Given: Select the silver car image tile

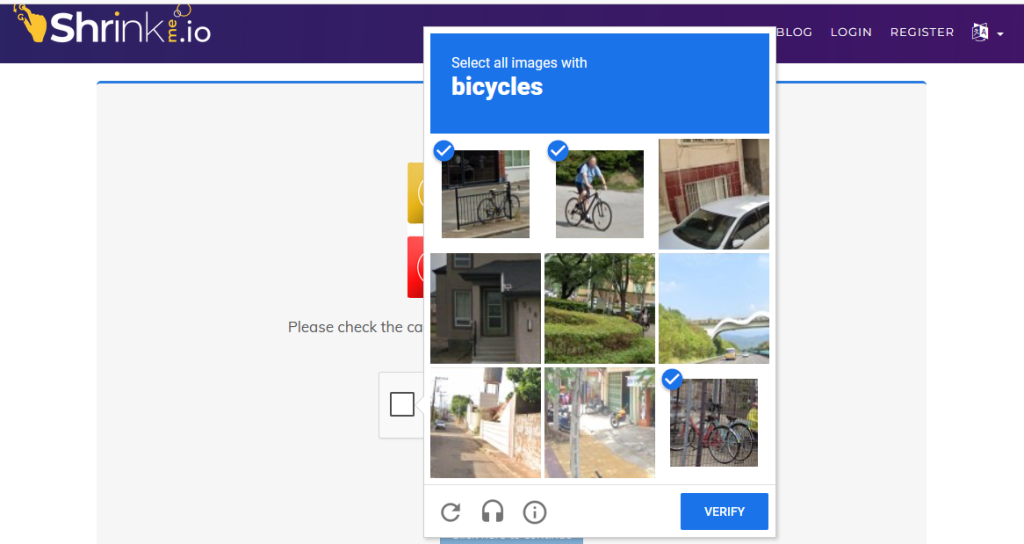Looking at the screenshot, I should coord(714,194).
